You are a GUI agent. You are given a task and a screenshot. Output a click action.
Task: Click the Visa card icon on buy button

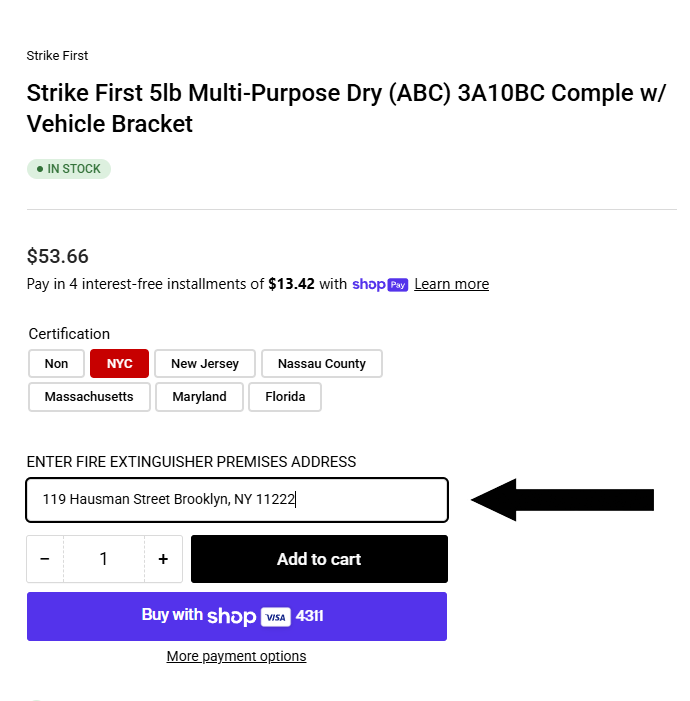[x=275, y=617]
